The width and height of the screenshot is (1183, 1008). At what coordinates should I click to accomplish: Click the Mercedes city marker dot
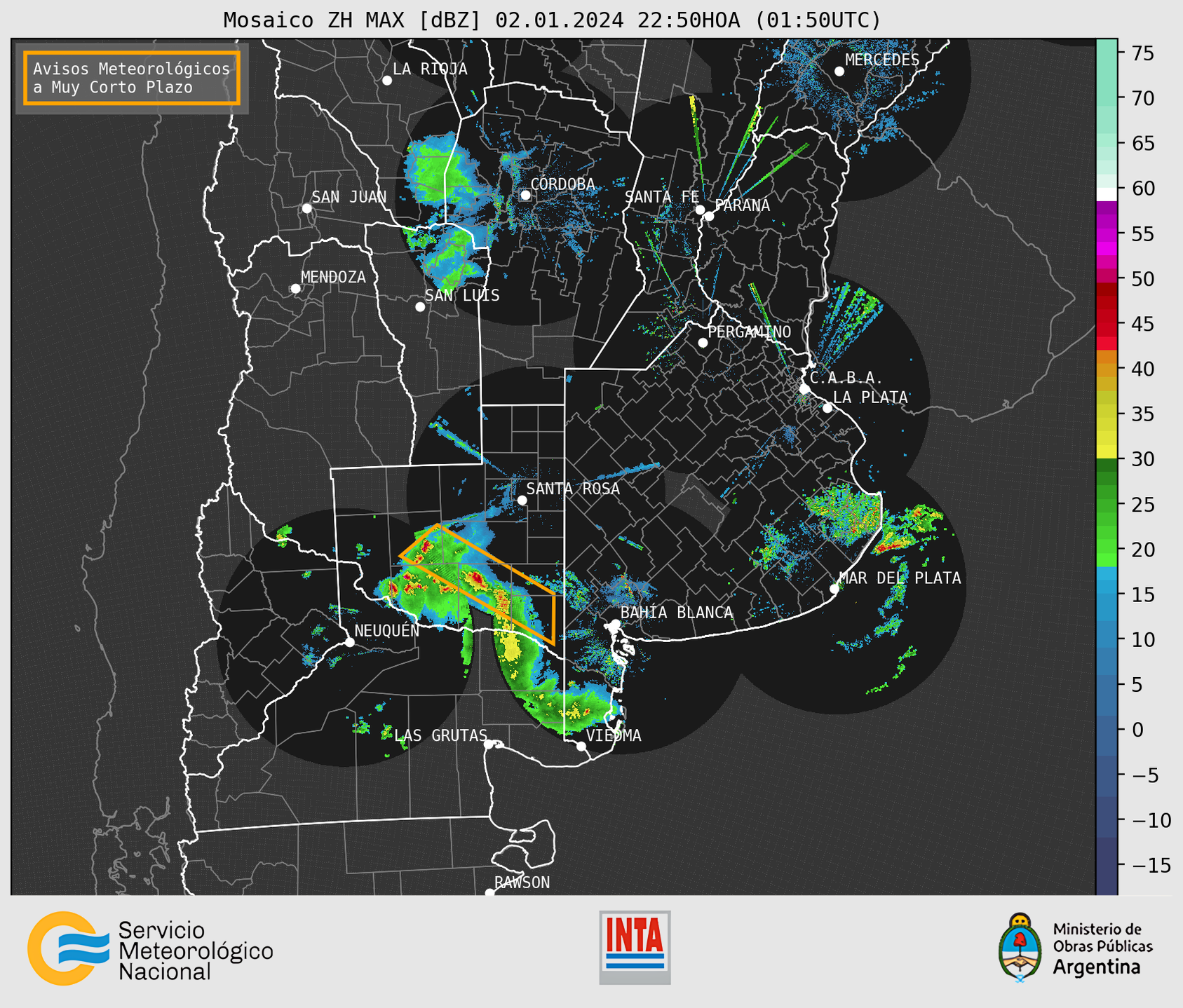839,71
